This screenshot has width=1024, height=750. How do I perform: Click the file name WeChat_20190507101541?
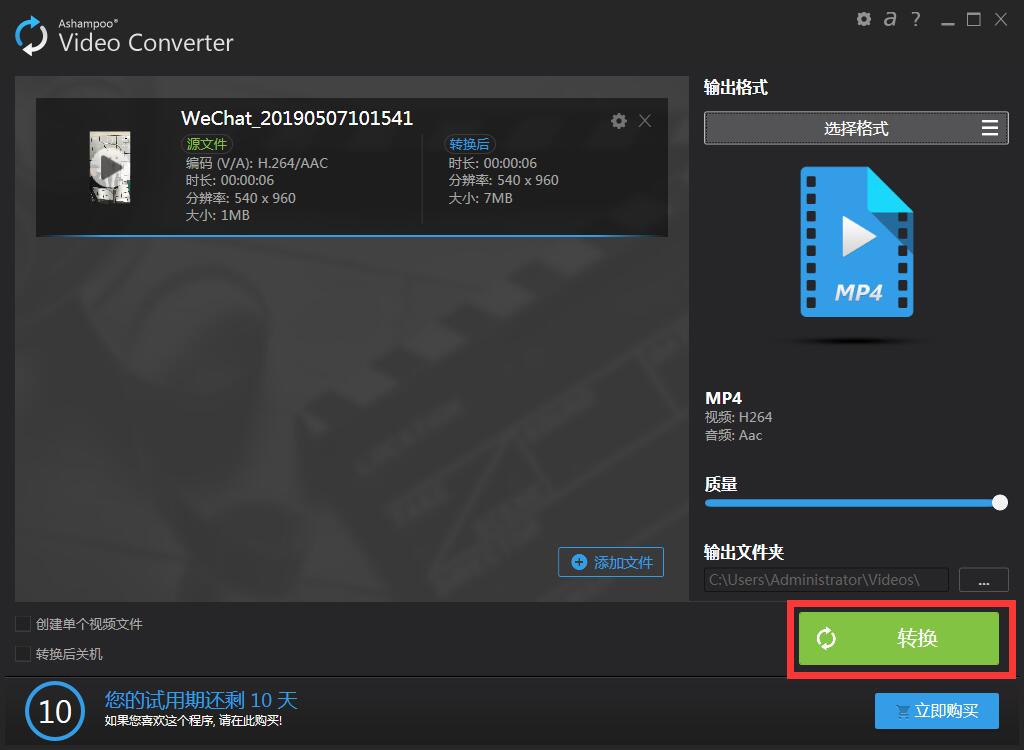pyautogui.click(x=297, y=118)
